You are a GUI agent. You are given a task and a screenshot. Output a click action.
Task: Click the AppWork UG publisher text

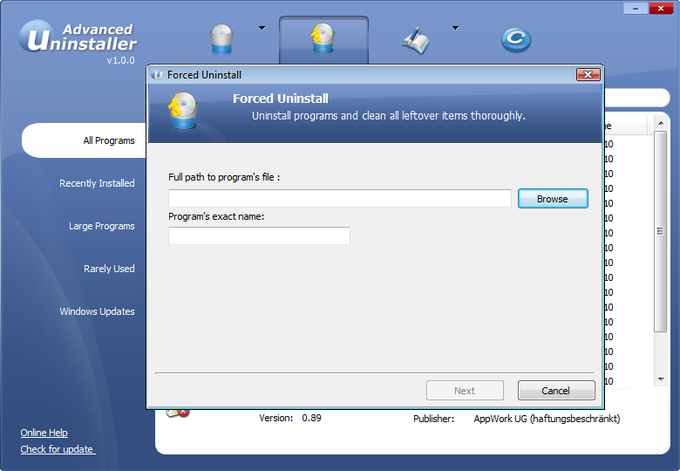(x=546, y=419)
